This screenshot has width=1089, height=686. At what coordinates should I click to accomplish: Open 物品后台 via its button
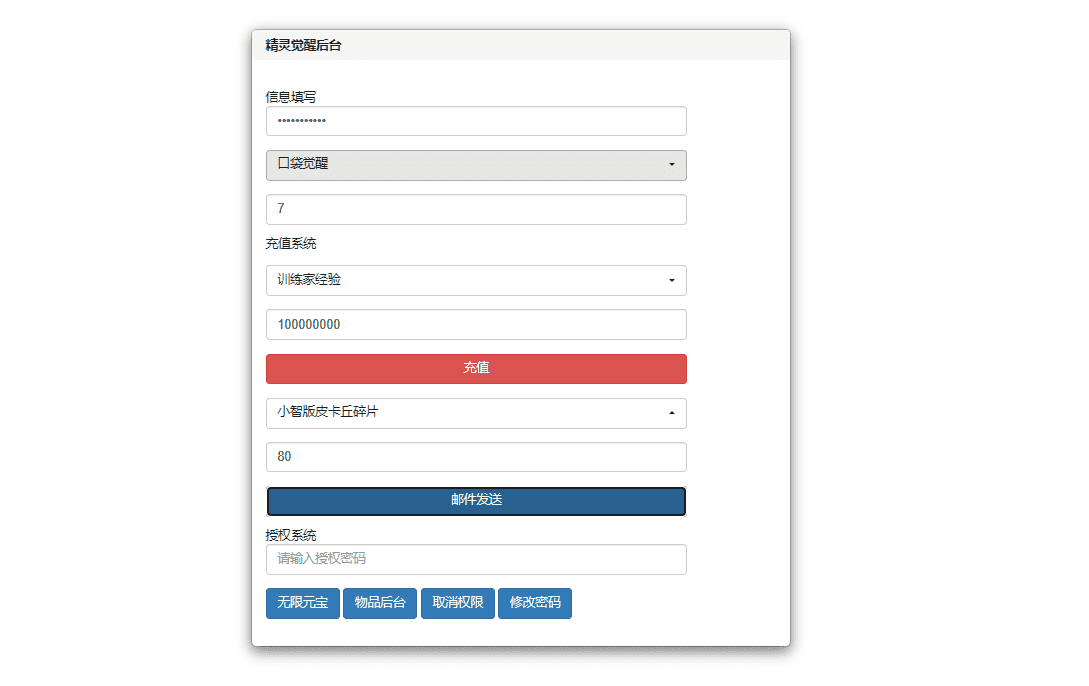pos(380,603)
